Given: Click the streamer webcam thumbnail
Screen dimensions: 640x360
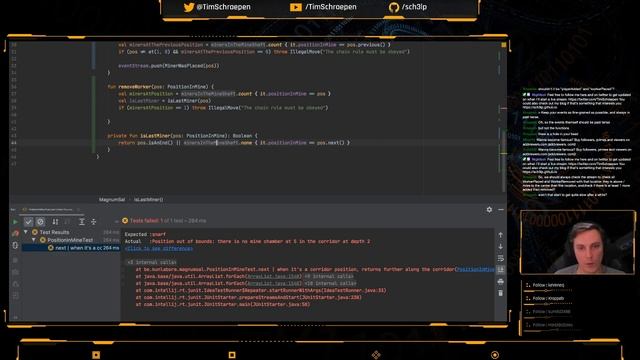Looking at the screenshot, I should [578, 242].
